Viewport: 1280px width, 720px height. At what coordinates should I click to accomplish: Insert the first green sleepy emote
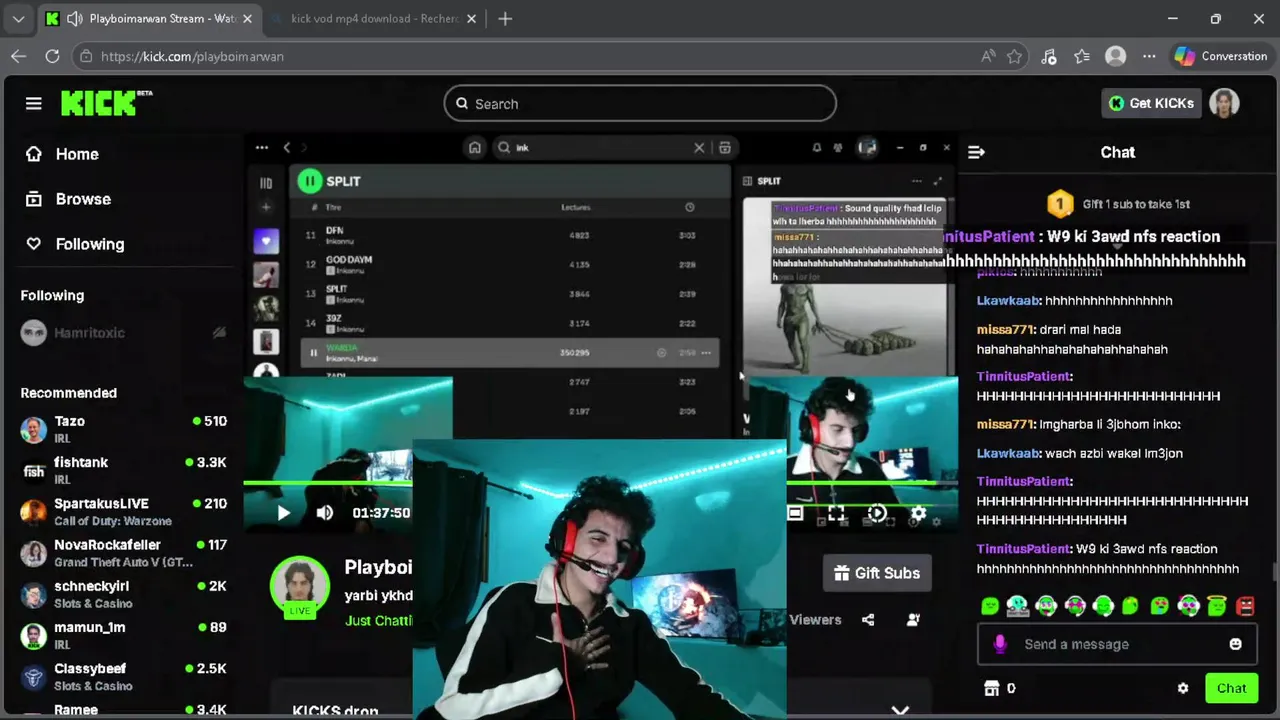coord(990,605)
